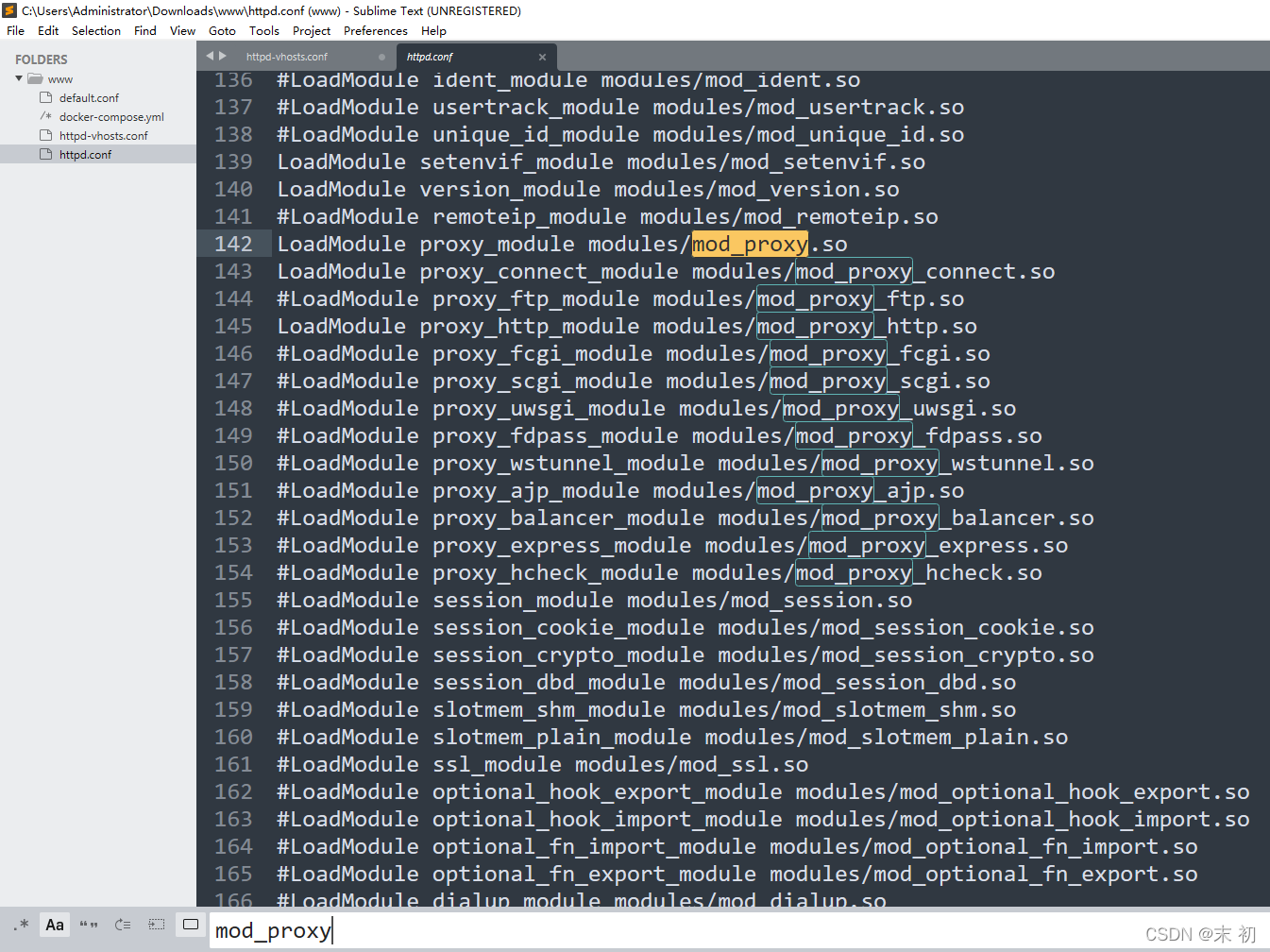This screenshot has width=1270, height=952.
Task: Click line 141 remoteip_module text
Action: coord(530,217)
